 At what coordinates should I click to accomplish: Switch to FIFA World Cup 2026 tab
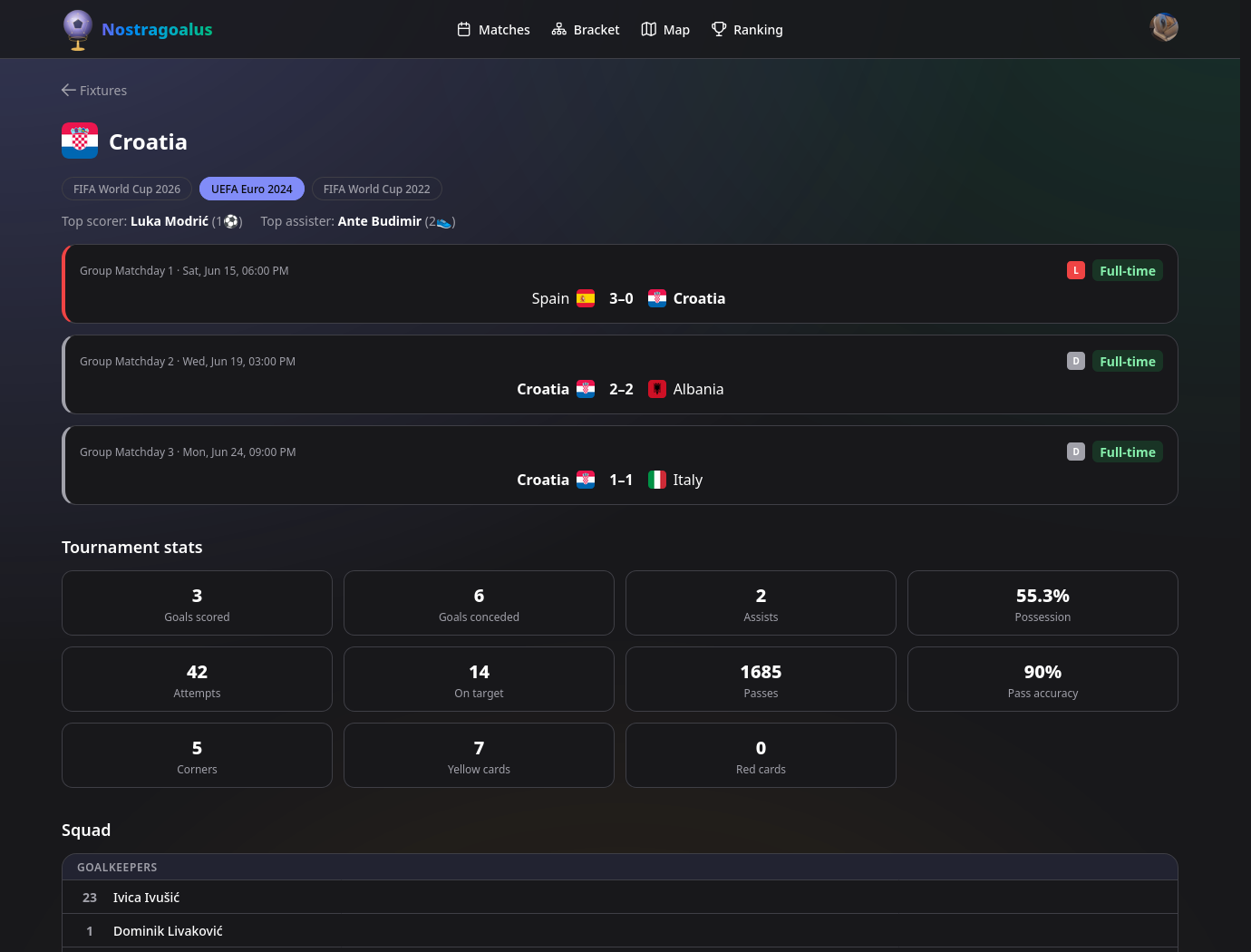127,189
